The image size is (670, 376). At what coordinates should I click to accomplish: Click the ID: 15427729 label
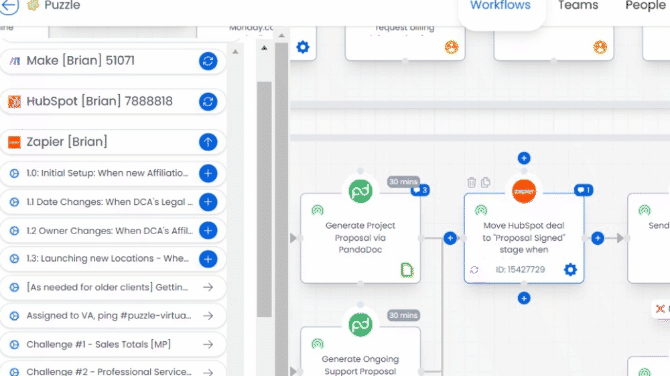tap(520, 270)
